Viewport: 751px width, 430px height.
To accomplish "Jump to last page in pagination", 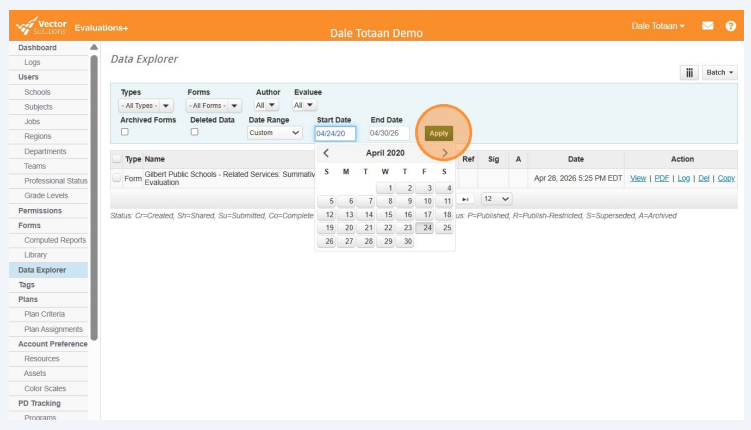I will tap(465, 199).
